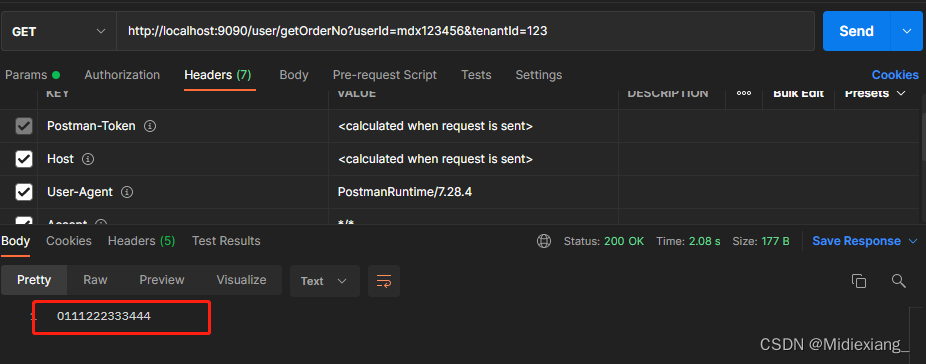Open the Send button arrow dropdown
The width and height of the screenshot is (926, 364).
click(907, 31)
